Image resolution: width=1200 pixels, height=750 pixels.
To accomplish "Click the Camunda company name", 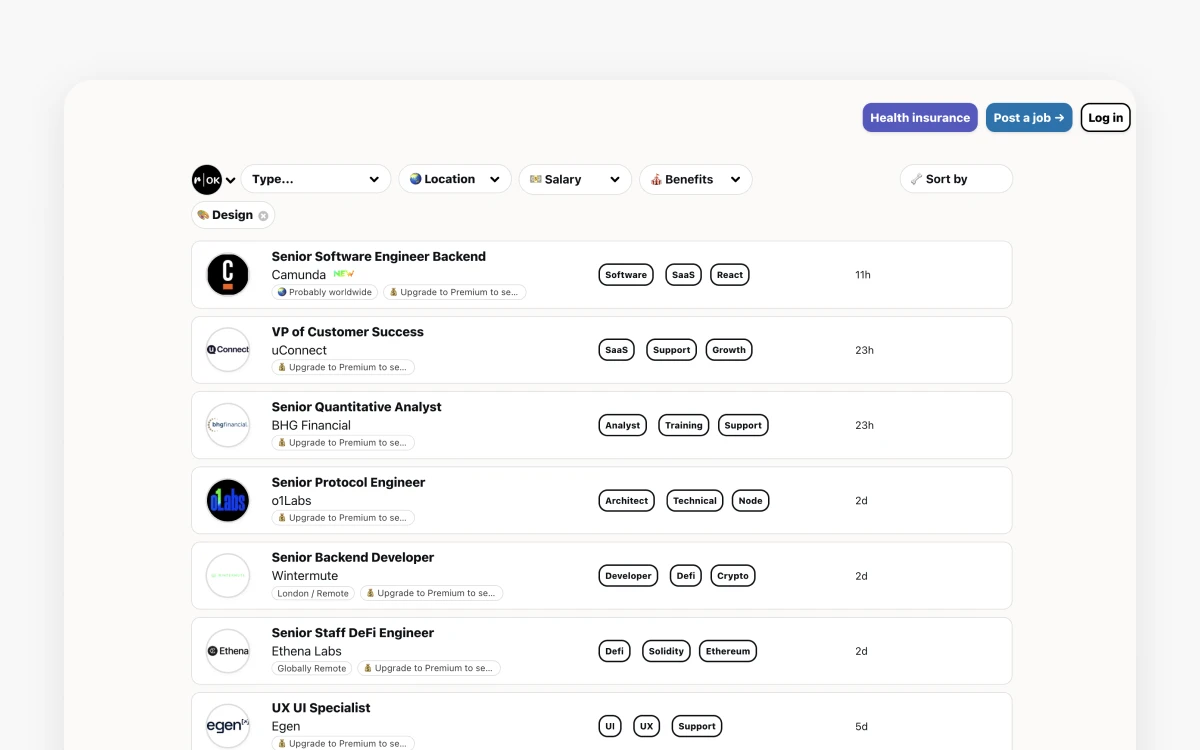I will pyautogui.click(x=299, y=274).
